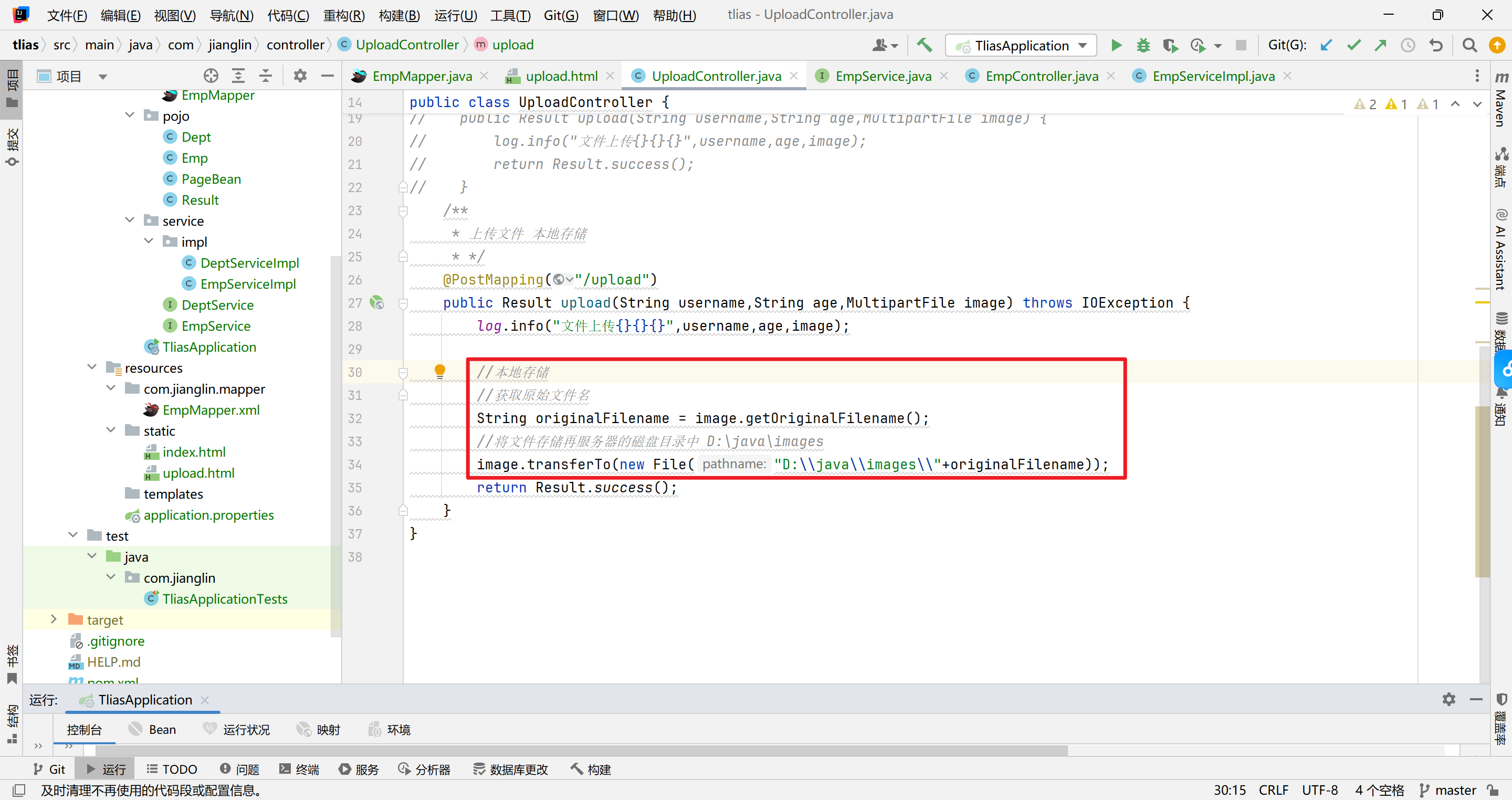Click Git push arrow icon
1512x800 pixels.
1381,45
